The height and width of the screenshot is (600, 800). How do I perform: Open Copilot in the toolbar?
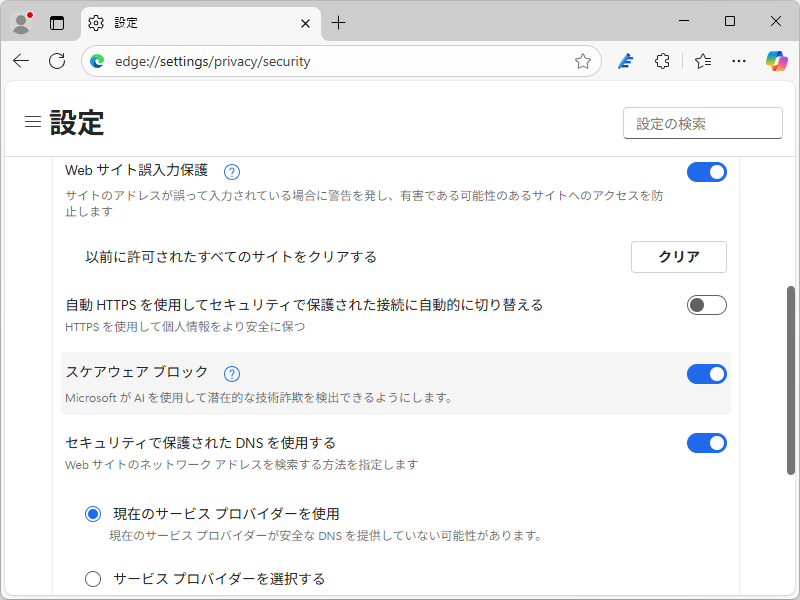click(776, 61)
